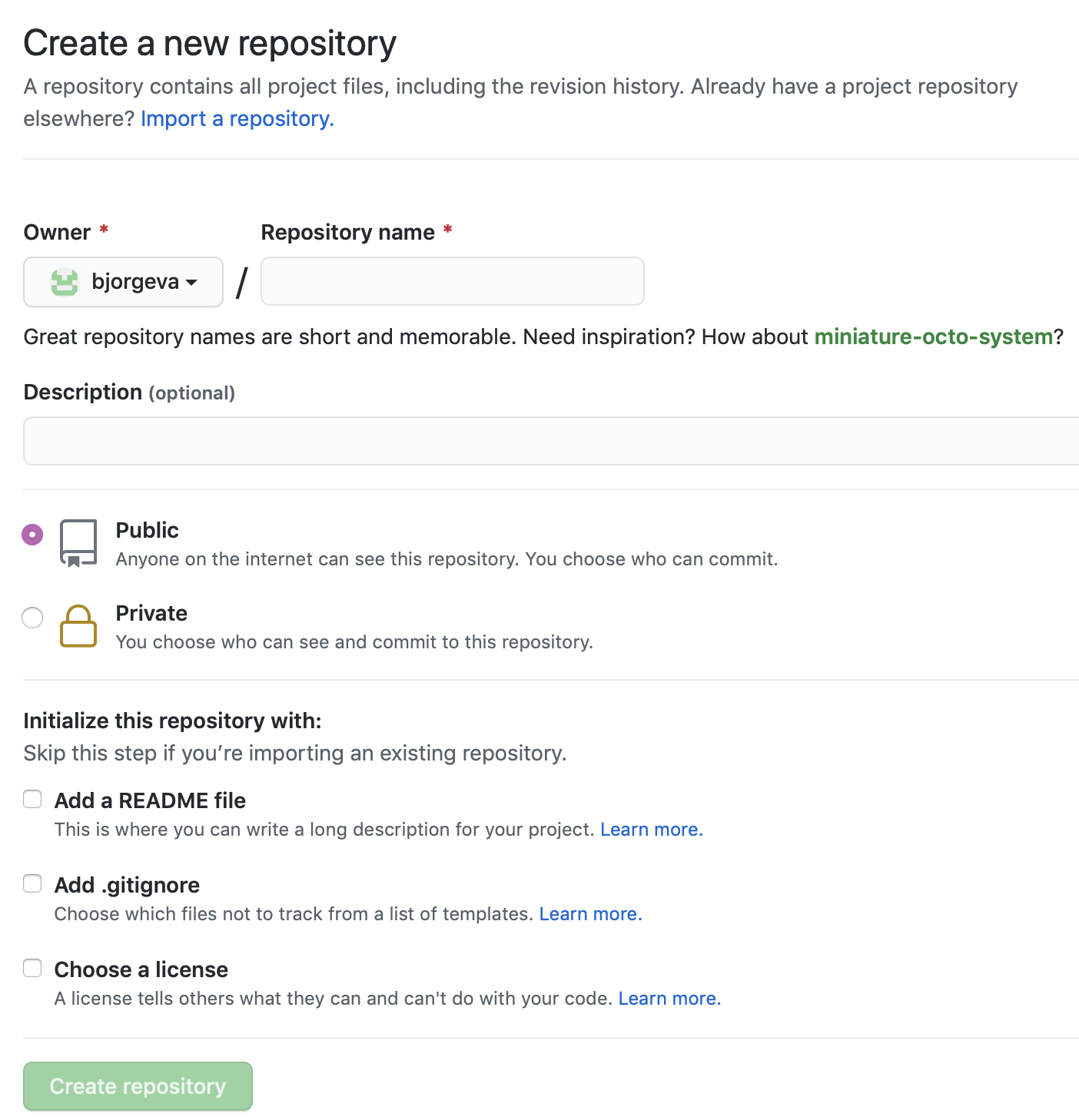Select the Private radio button
This screenshot has height=1120, width=1079.
[x=32, y=617]
